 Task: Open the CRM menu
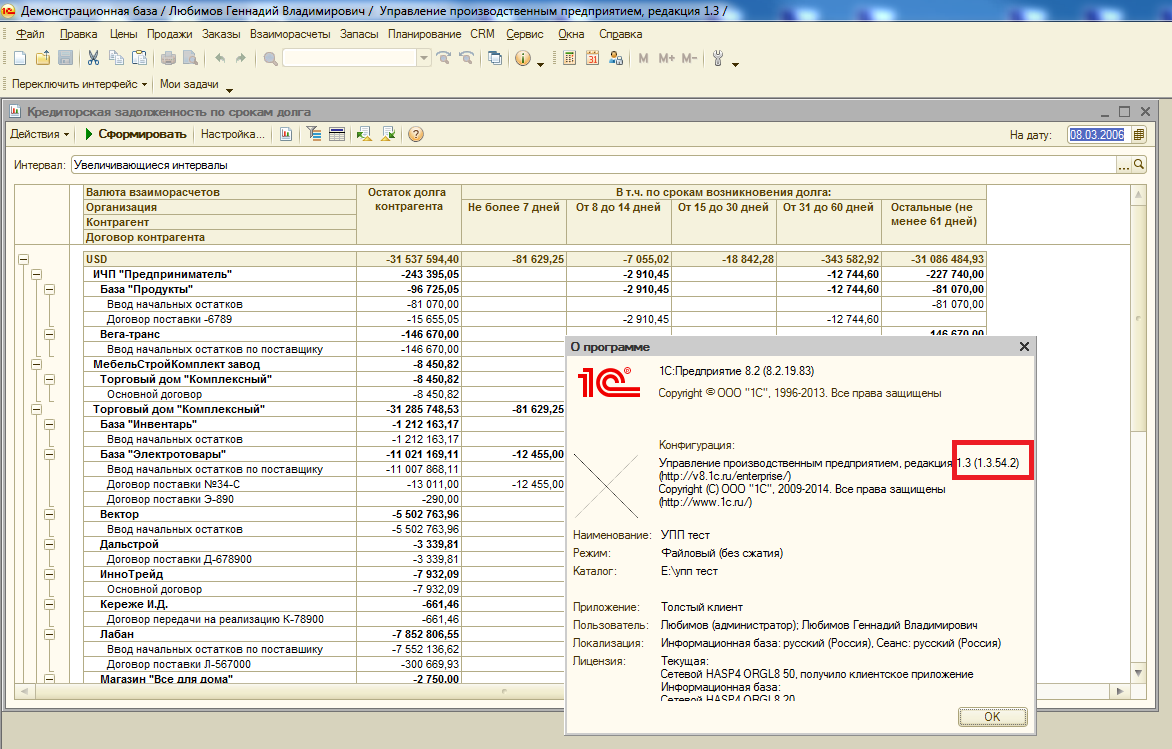coord(482,34)
